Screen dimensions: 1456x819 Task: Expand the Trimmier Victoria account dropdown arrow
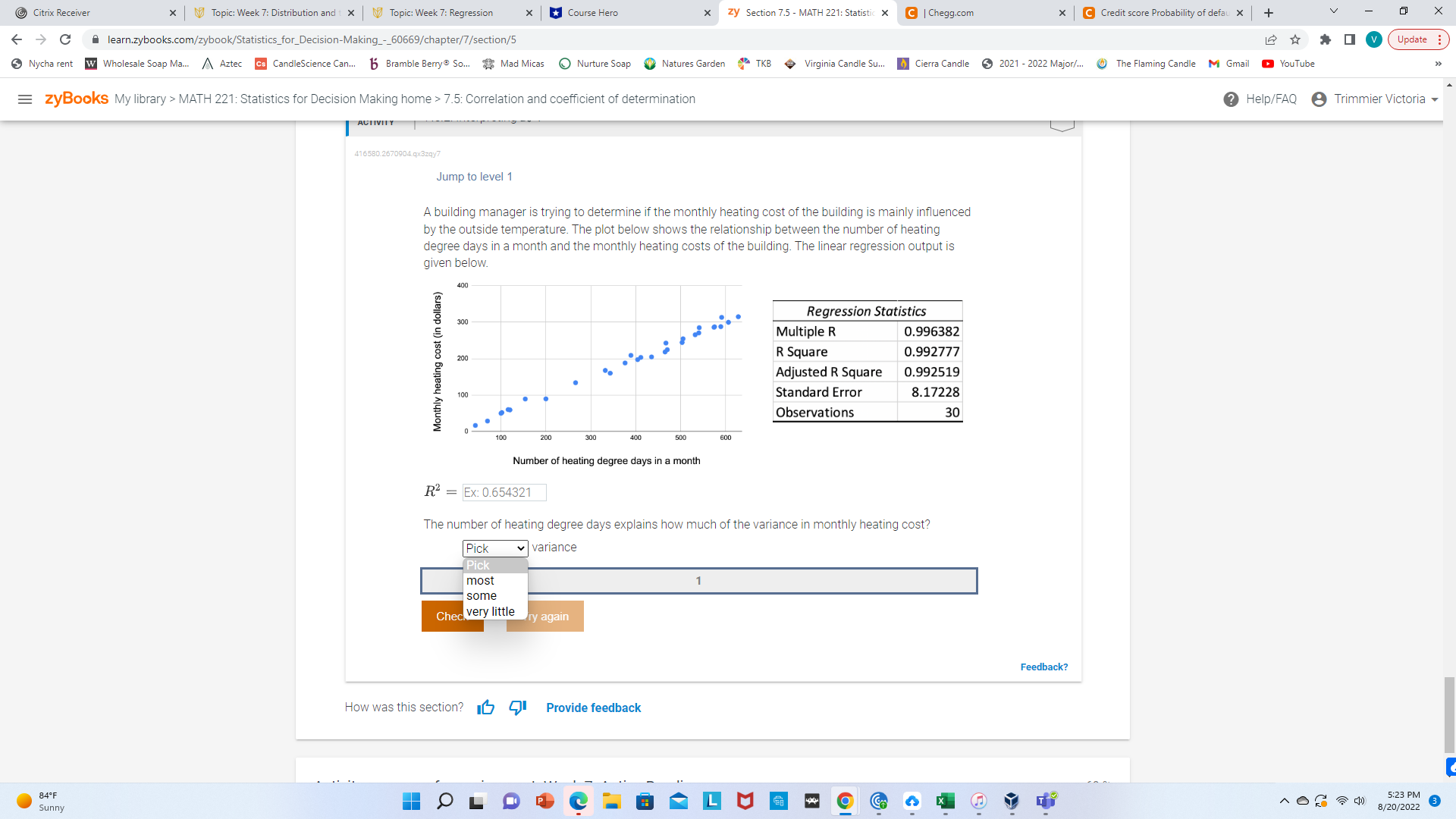(x=1434, y=99)
